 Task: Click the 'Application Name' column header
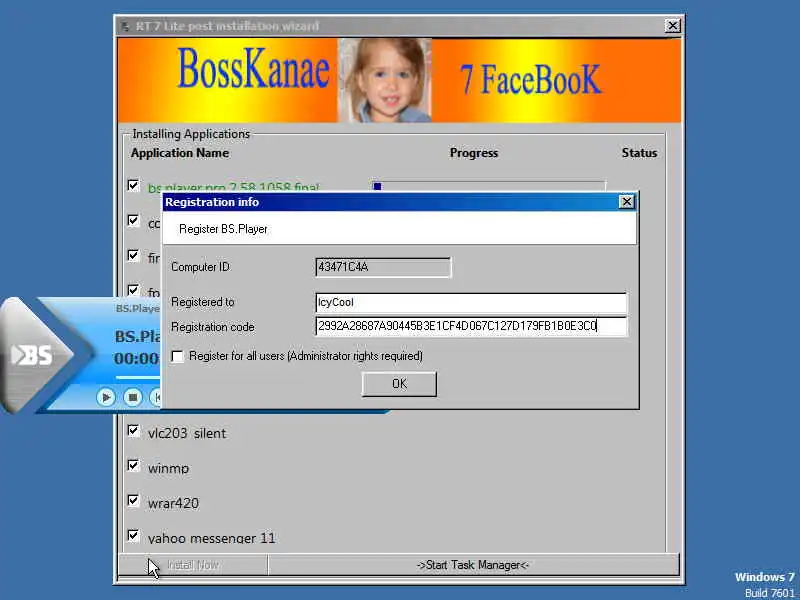[x=180, y=153]
